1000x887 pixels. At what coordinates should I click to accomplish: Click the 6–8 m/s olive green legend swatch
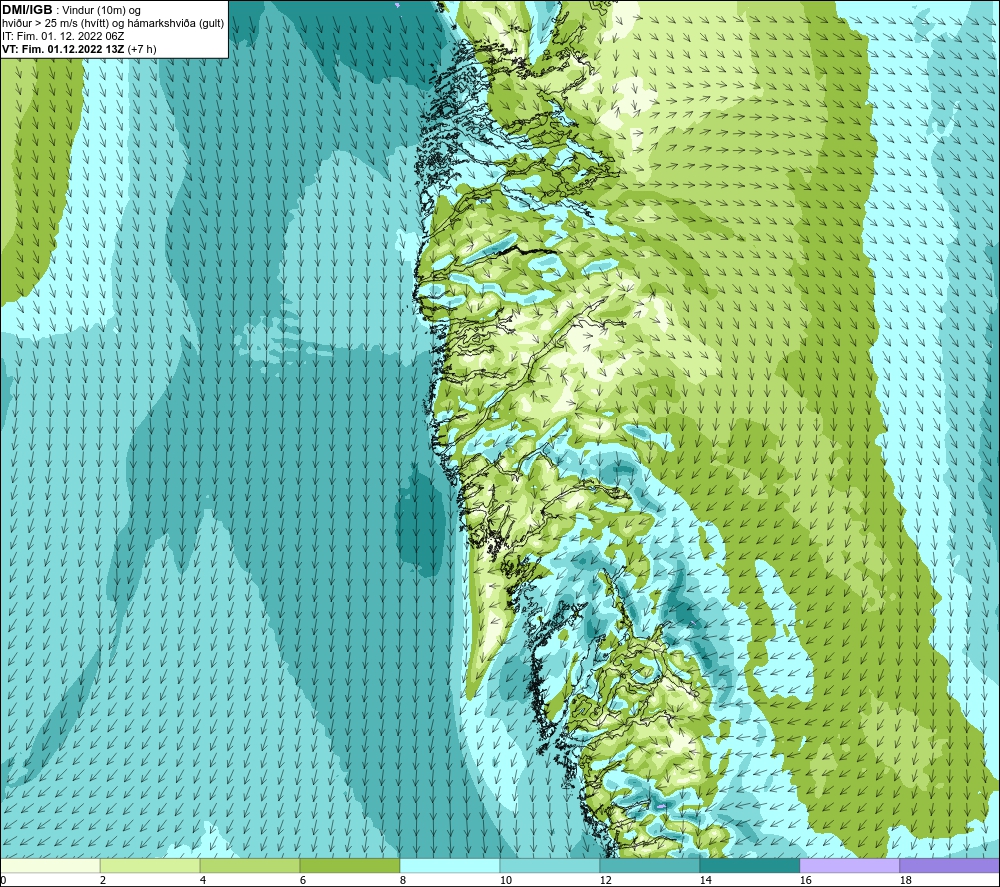click(349, 865)
